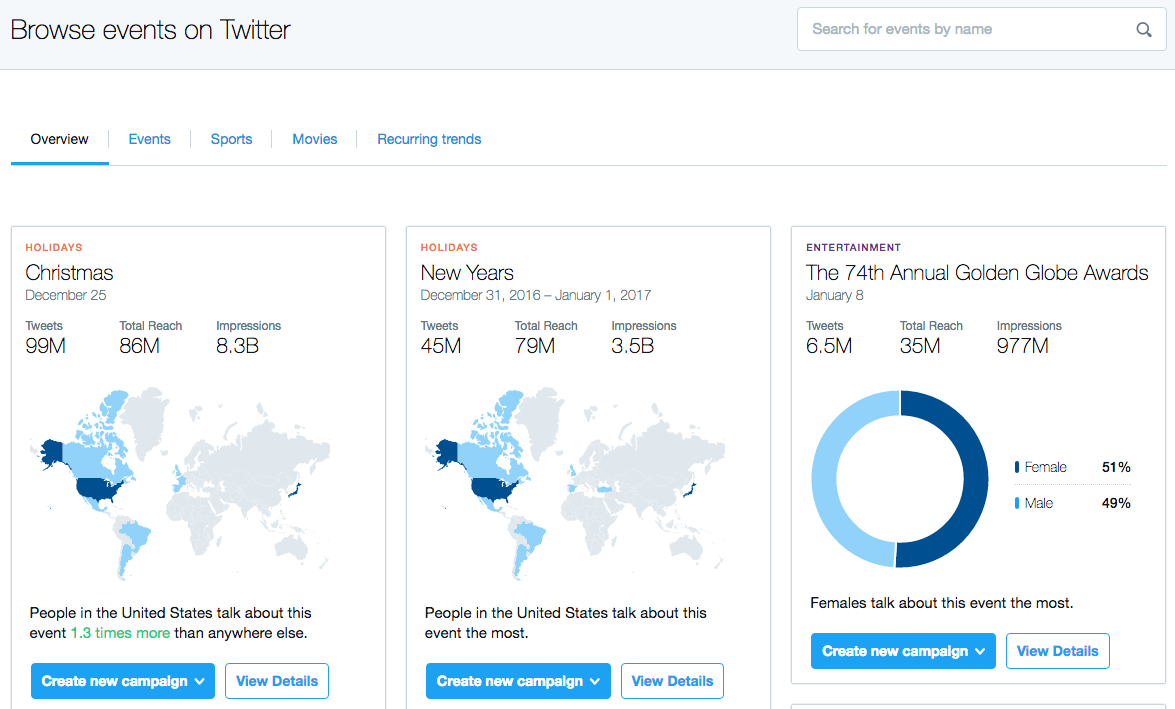The image size is (1175, 709).
Task: Click the 79M Total Reach value
Action: [x=535, y=346]
